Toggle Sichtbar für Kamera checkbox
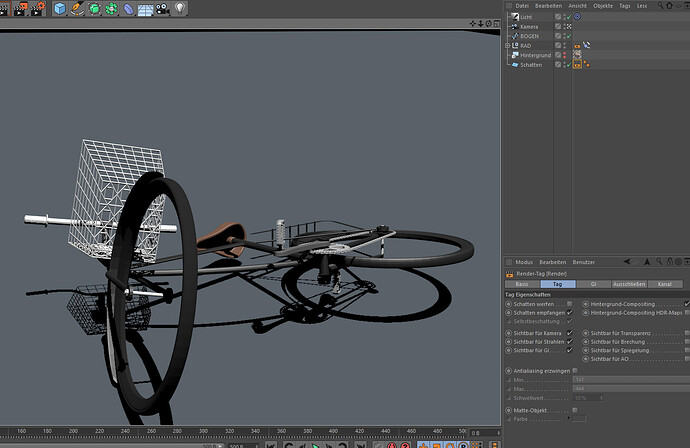 (x=569, y=333)
